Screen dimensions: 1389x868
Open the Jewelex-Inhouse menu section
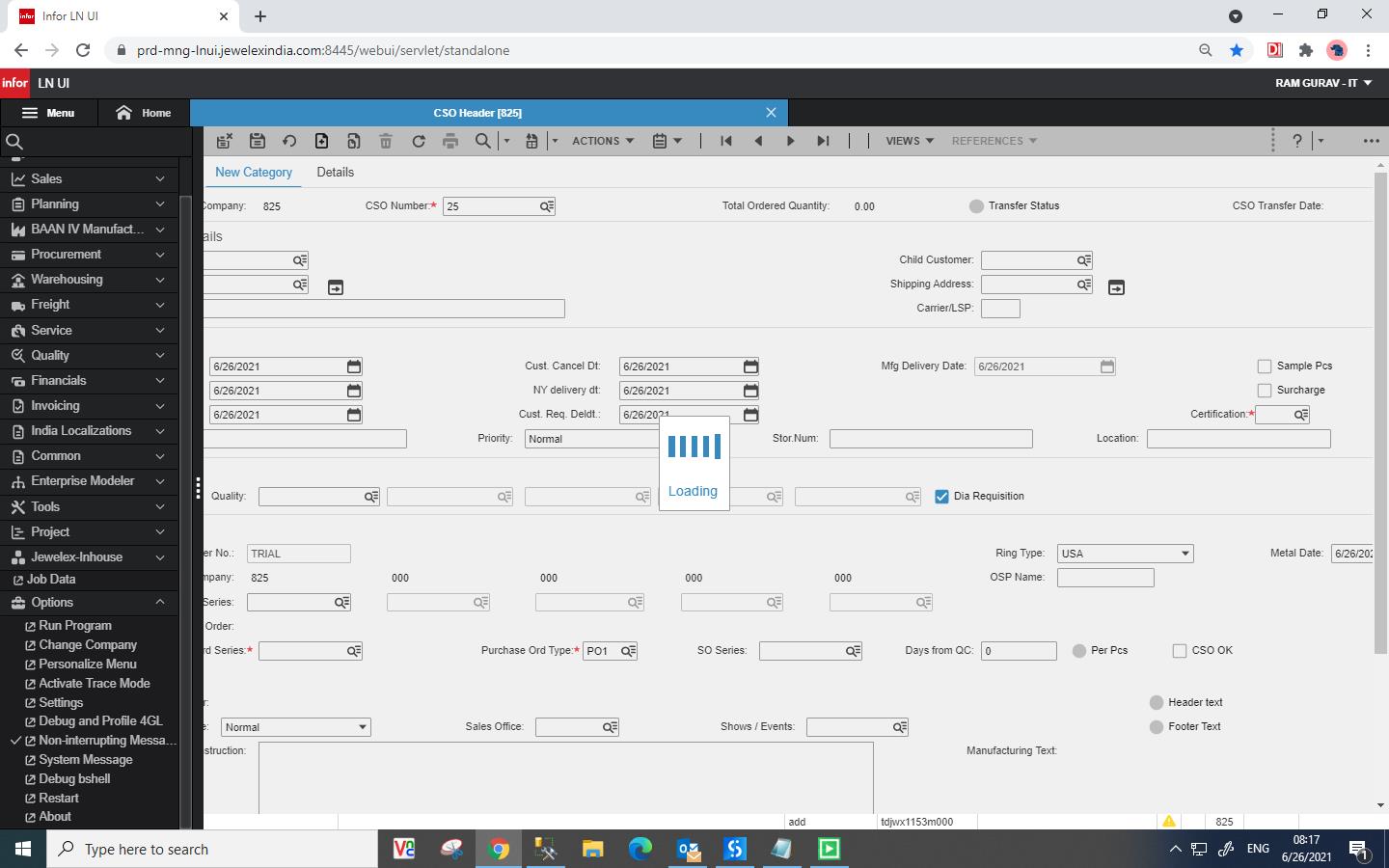click(89, 557)
